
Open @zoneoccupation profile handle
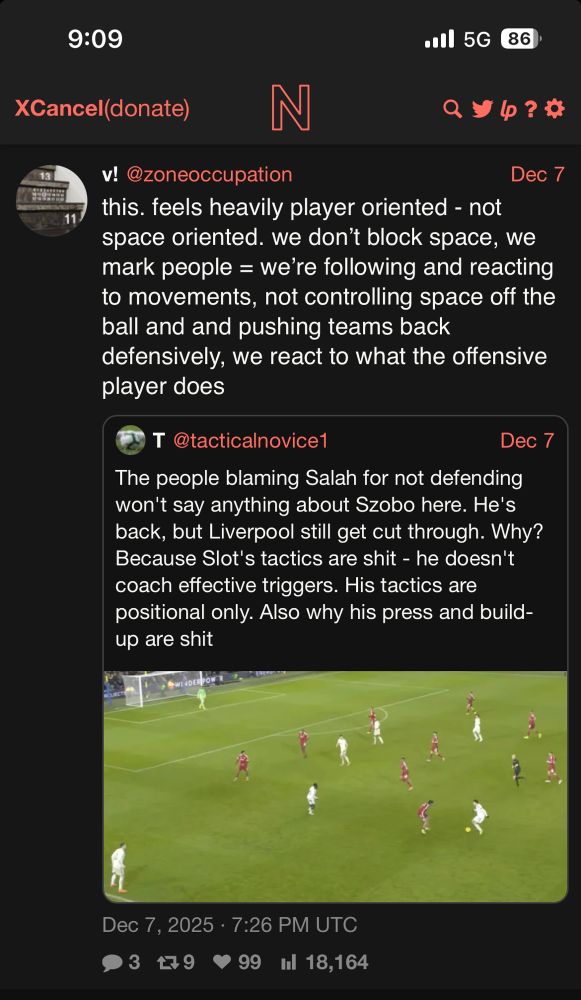tap(209, 174)
